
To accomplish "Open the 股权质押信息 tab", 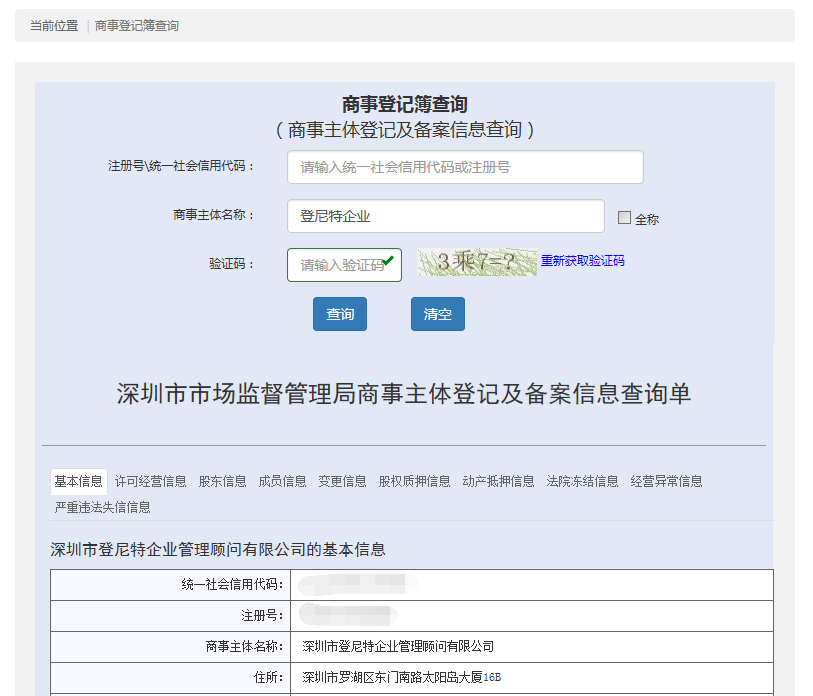I will tap(414, 481).
